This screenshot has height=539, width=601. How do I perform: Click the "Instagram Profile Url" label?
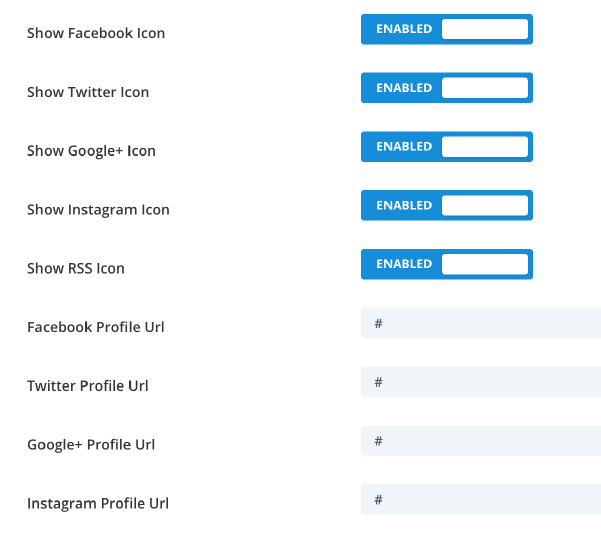(x=98, y=503)
